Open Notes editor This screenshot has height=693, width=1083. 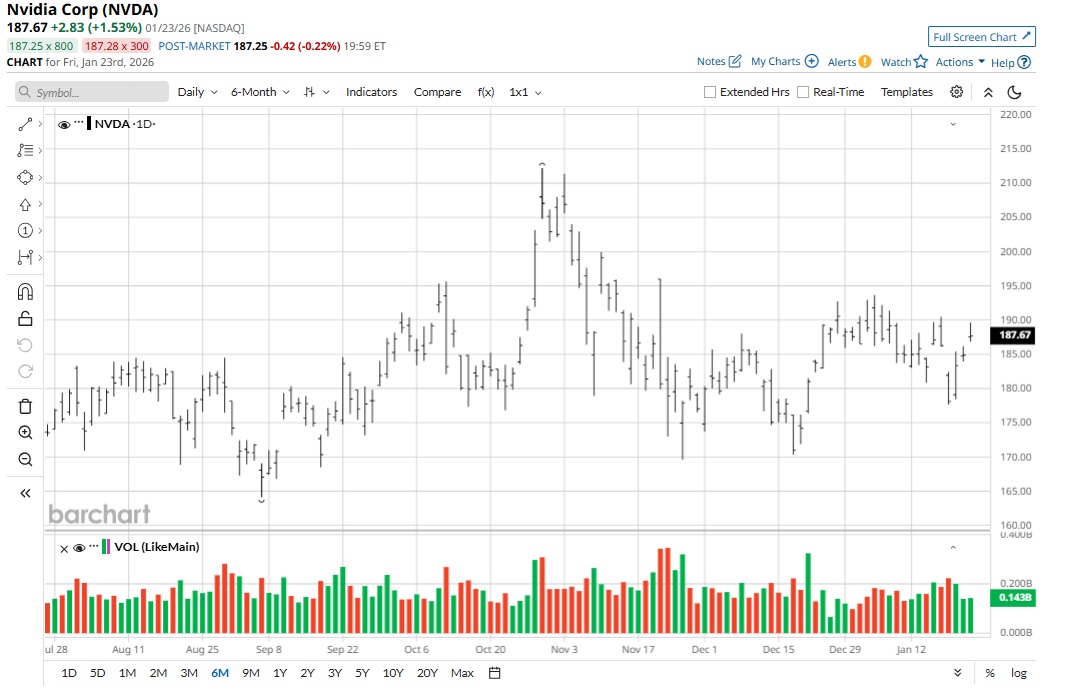pos(719,61)
